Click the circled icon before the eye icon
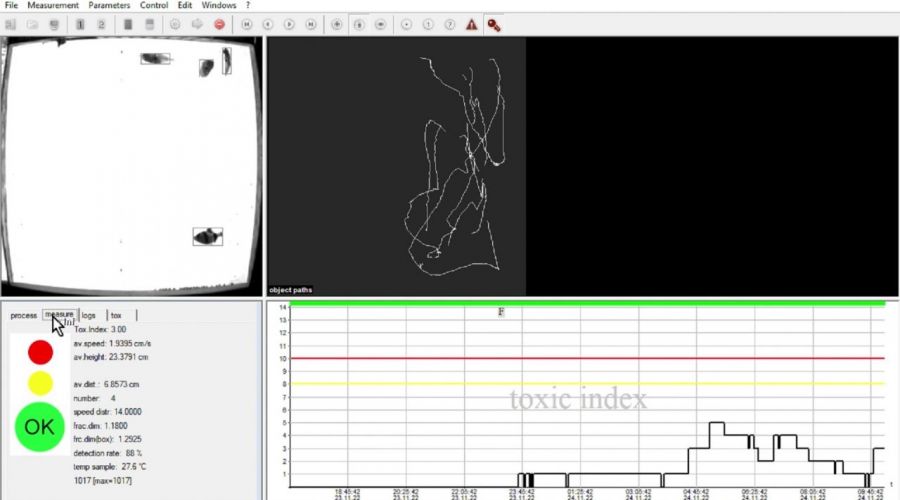This screenshot has width=900, height=500. click(x=359, y=25)
